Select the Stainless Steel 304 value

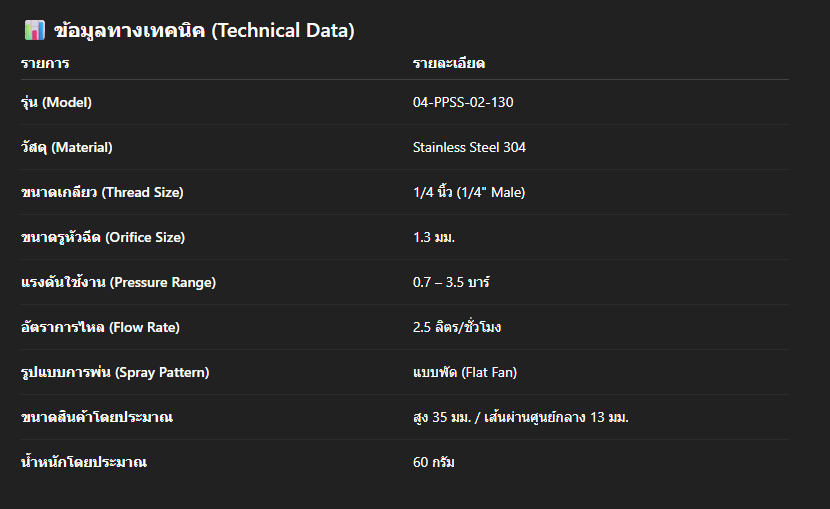pyautogui.click(x=469, y=147)
